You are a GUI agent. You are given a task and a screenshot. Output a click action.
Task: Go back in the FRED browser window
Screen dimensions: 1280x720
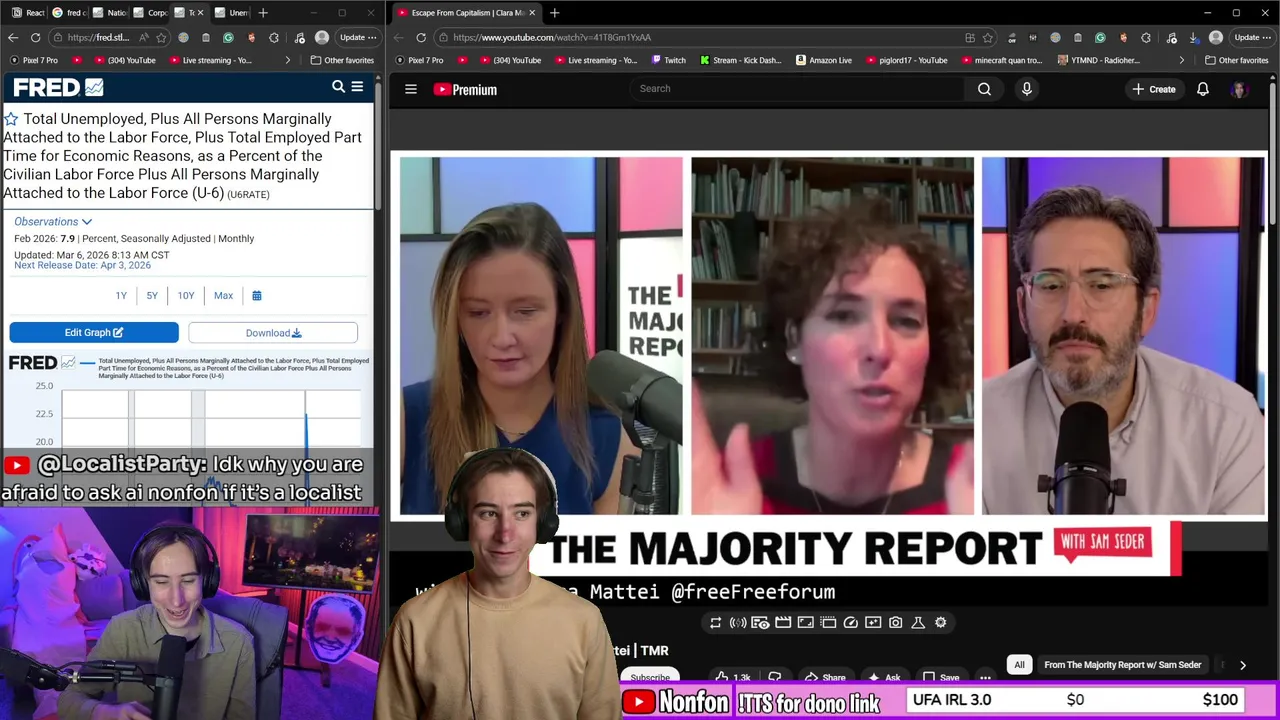13,38
